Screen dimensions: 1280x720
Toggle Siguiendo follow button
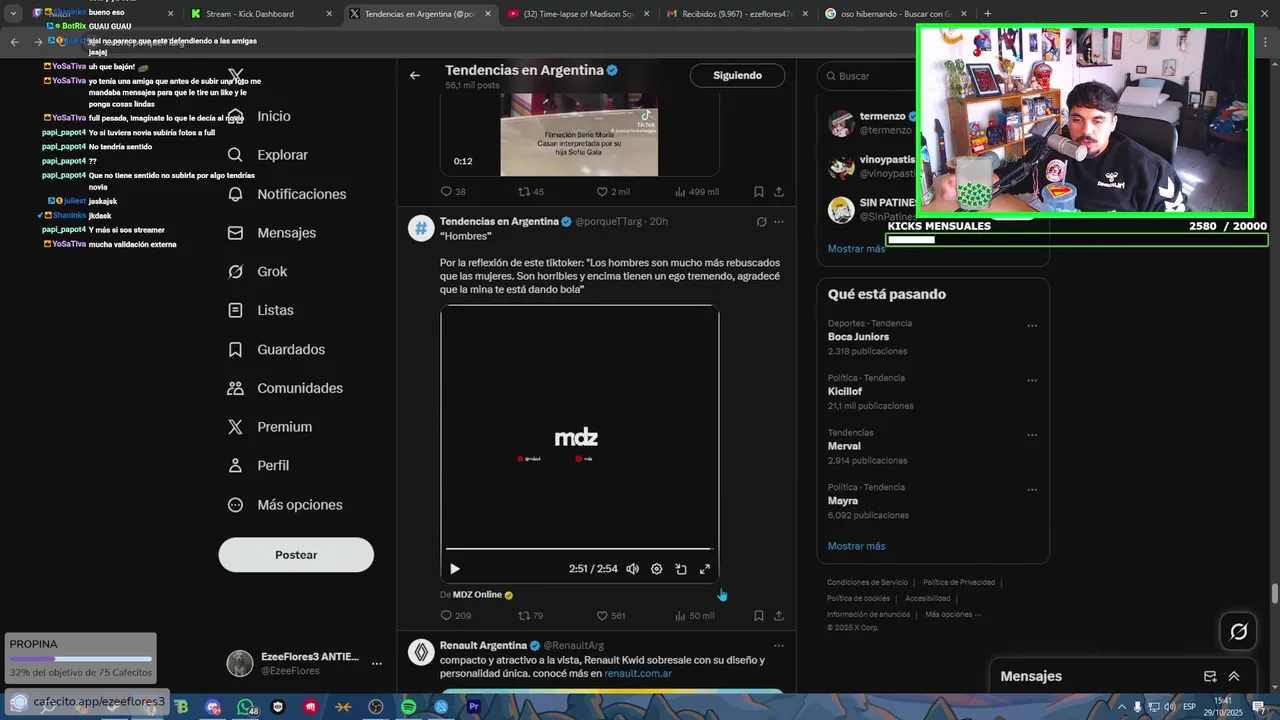pos(737,76)
